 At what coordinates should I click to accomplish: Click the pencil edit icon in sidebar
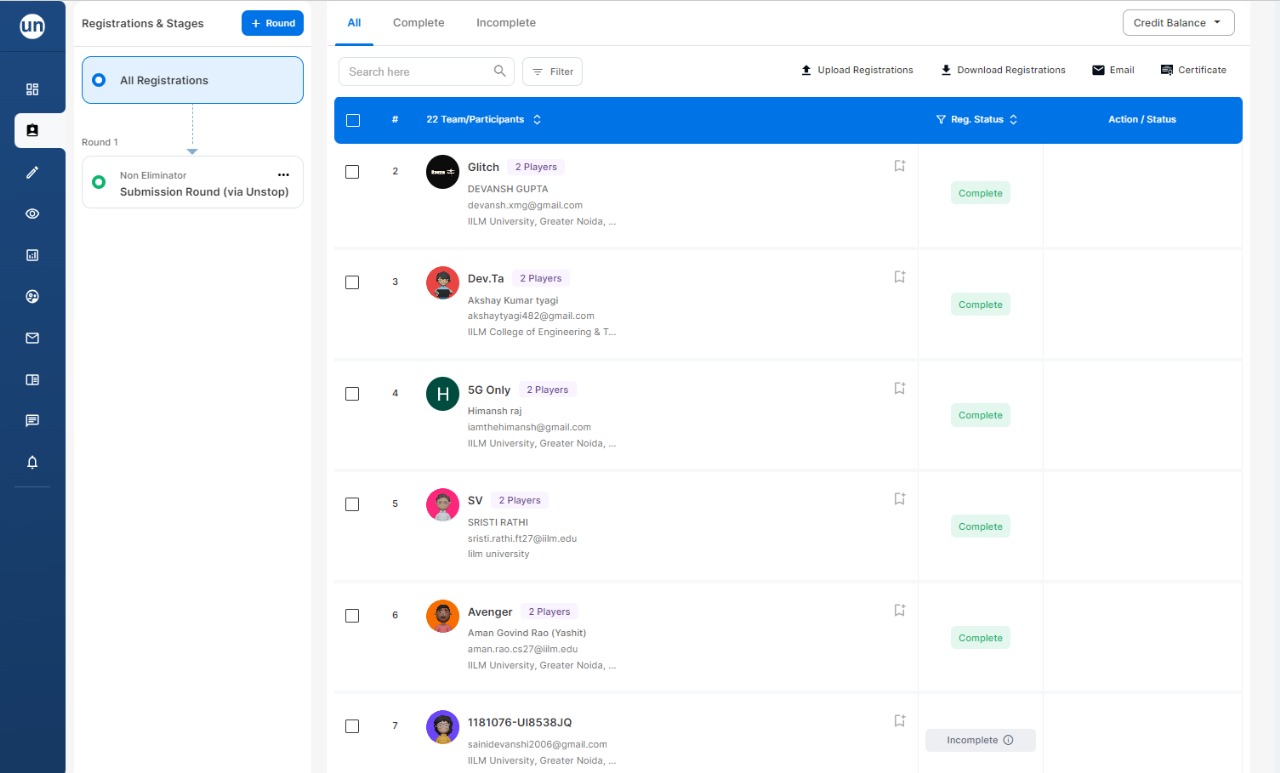tap(32, 172)
